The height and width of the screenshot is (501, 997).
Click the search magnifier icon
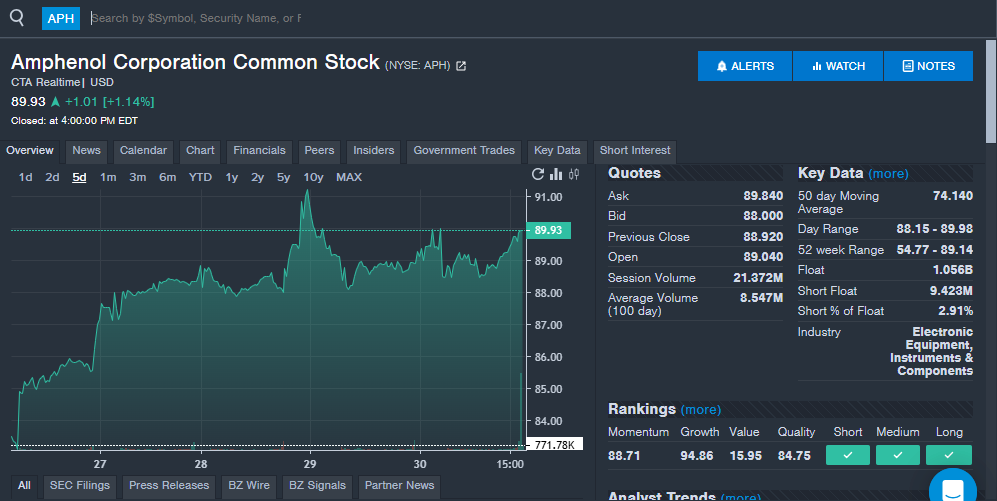pos(17,18)
